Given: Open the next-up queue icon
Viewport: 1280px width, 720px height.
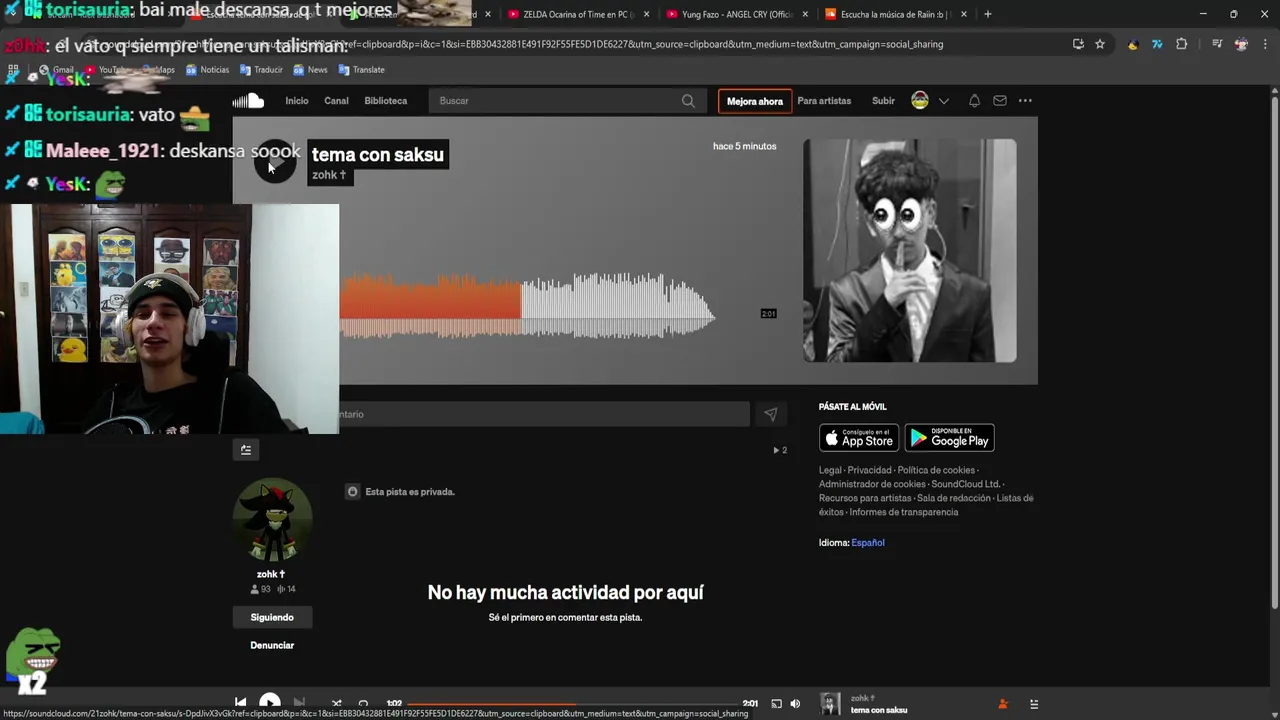Looking at the screenshot, I should pyautogui.click(x=1034, y=704).
